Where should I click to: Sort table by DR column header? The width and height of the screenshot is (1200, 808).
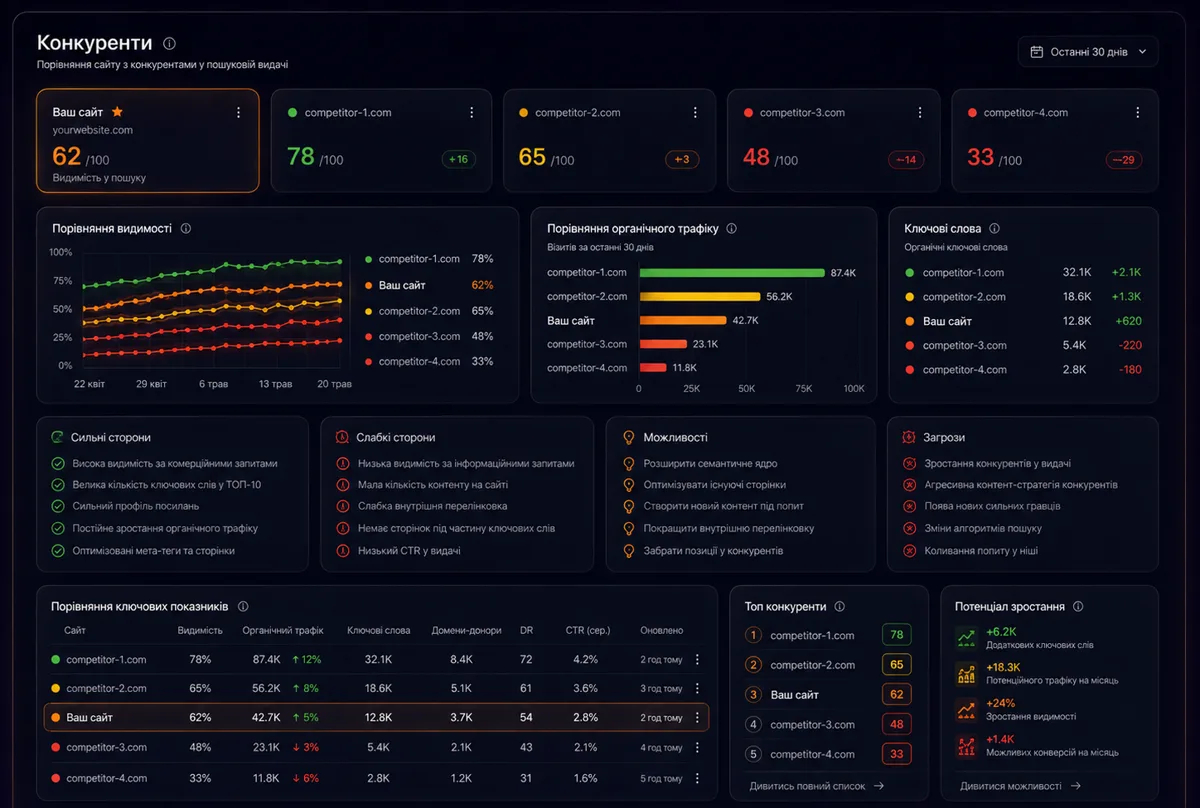[x=526, y=631]
